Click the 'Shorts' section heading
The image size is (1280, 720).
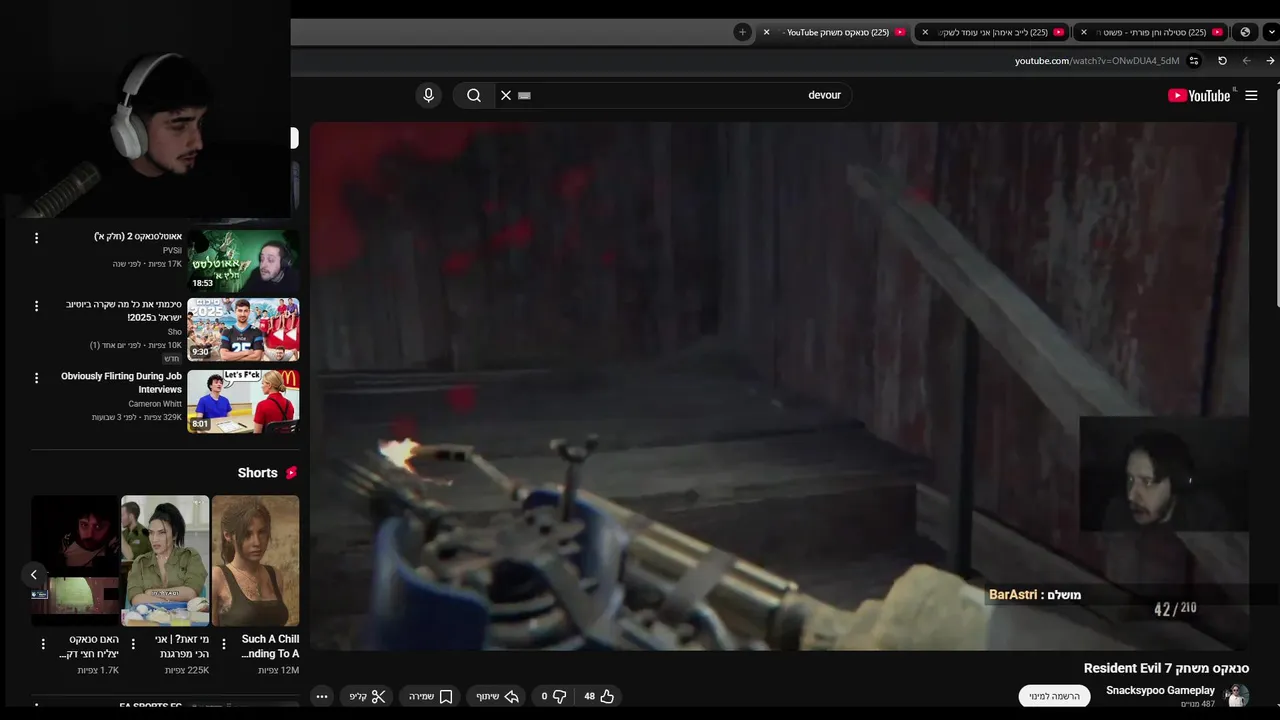(x=257, y=473)
